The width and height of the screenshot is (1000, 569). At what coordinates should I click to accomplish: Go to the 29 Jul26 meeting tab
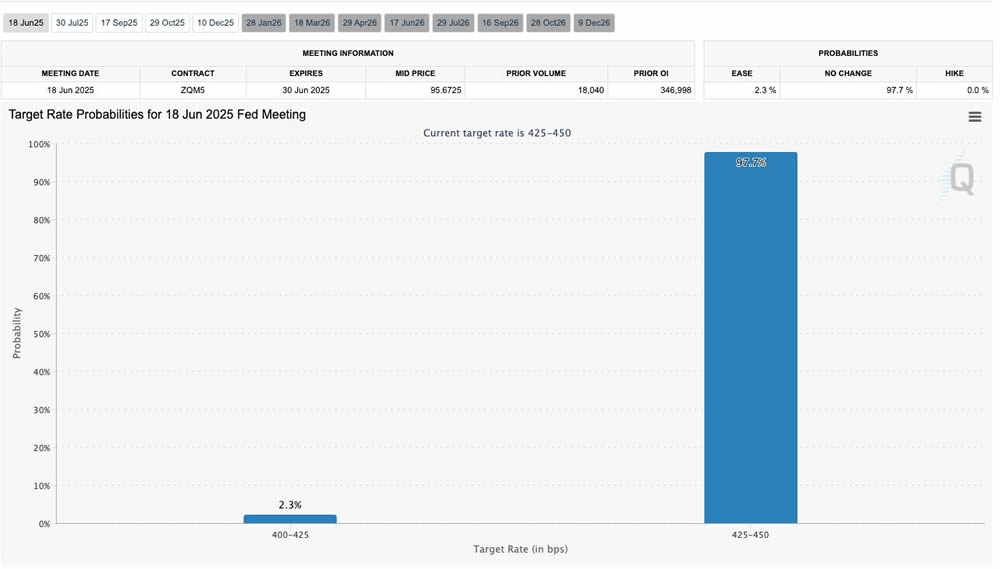[x=453, y=23]
